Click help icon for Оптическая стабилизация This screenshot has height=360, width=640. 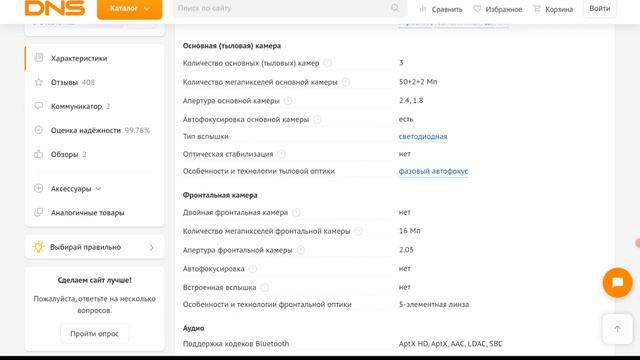point(281,154)
